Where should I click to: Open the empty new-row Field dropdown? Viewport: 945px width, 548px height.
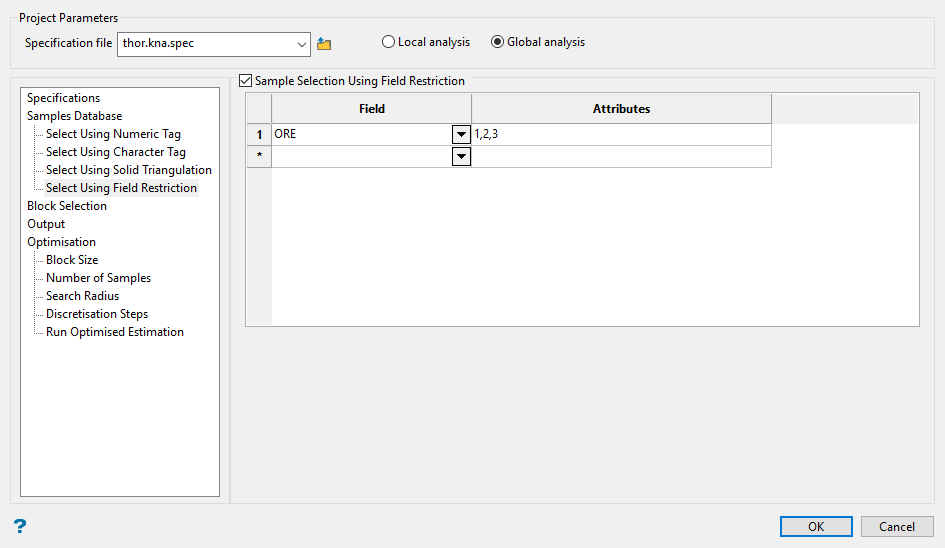click(461, 157)
